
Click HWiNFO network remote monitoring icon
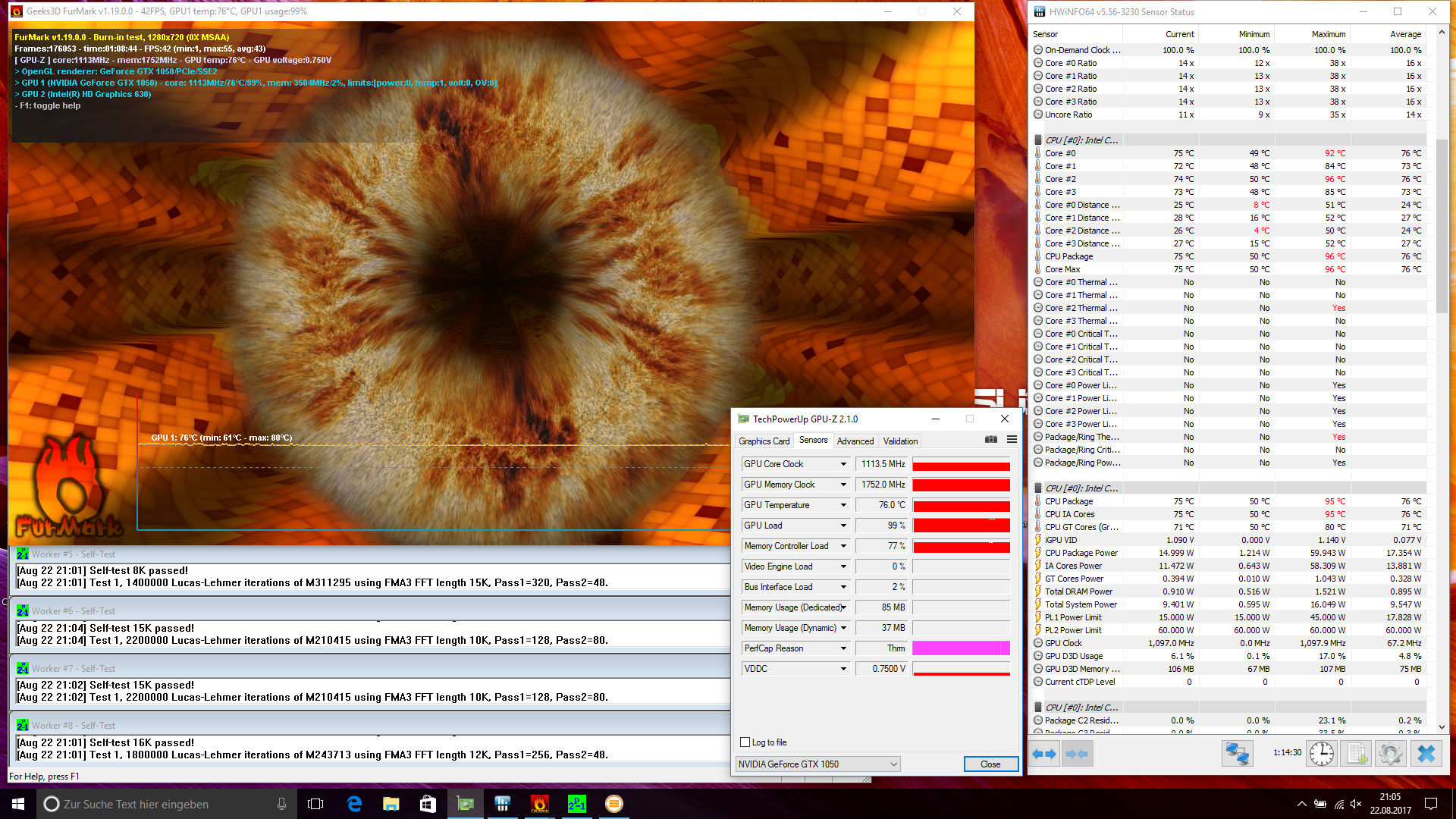[x=1237, y=754]
